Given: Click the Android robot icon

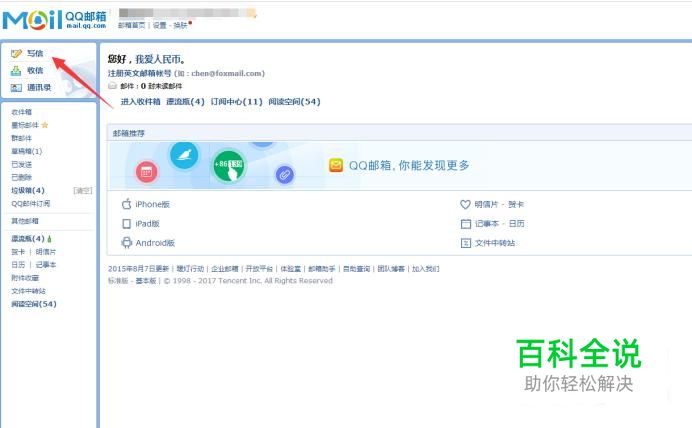Looking at the screenshot, I should [x=127, y=243].
